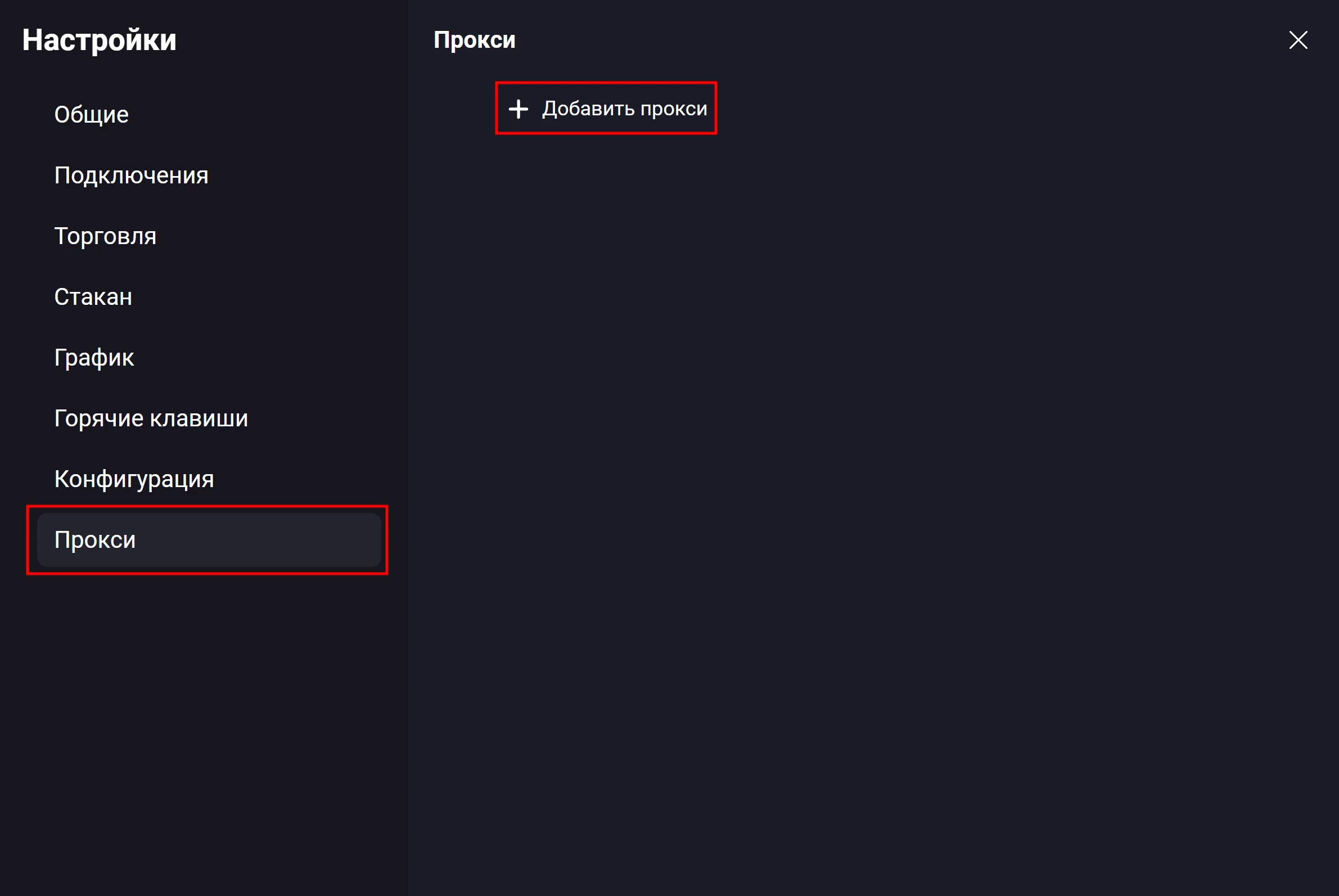This screenshot has height=896, width=1339.
Task: View chart options under График
Action: (94, 358)
